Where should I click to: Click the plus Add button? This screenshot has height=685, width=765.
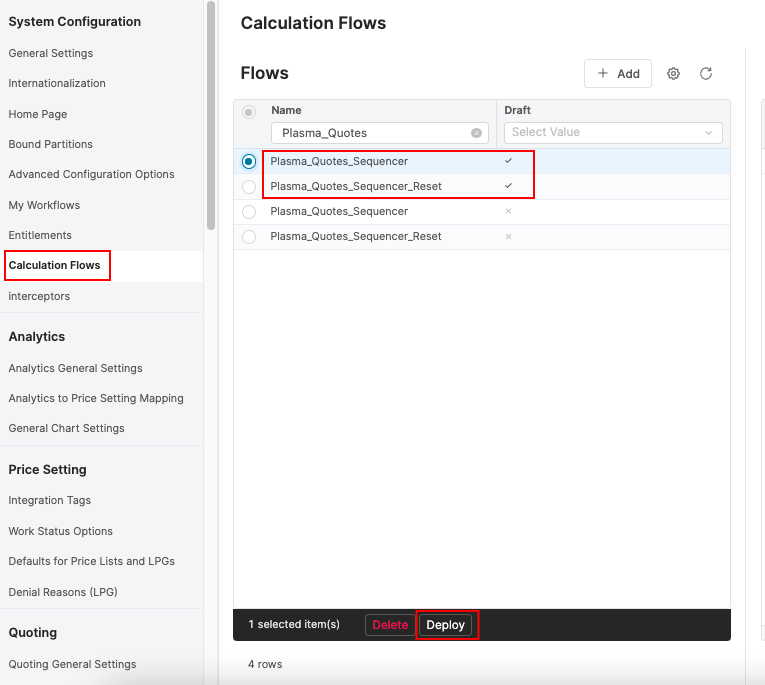[x=618, y=74]
